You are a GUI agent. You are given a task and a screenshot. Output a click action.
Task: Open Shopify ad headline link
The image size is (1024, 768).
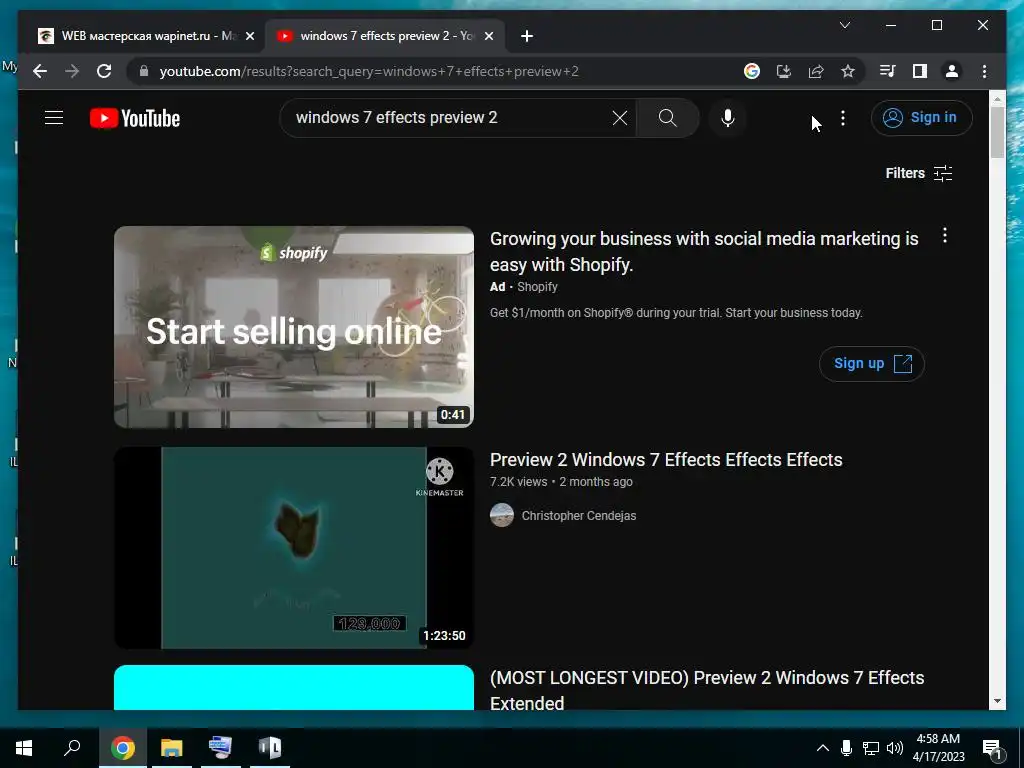coord(704,251)
